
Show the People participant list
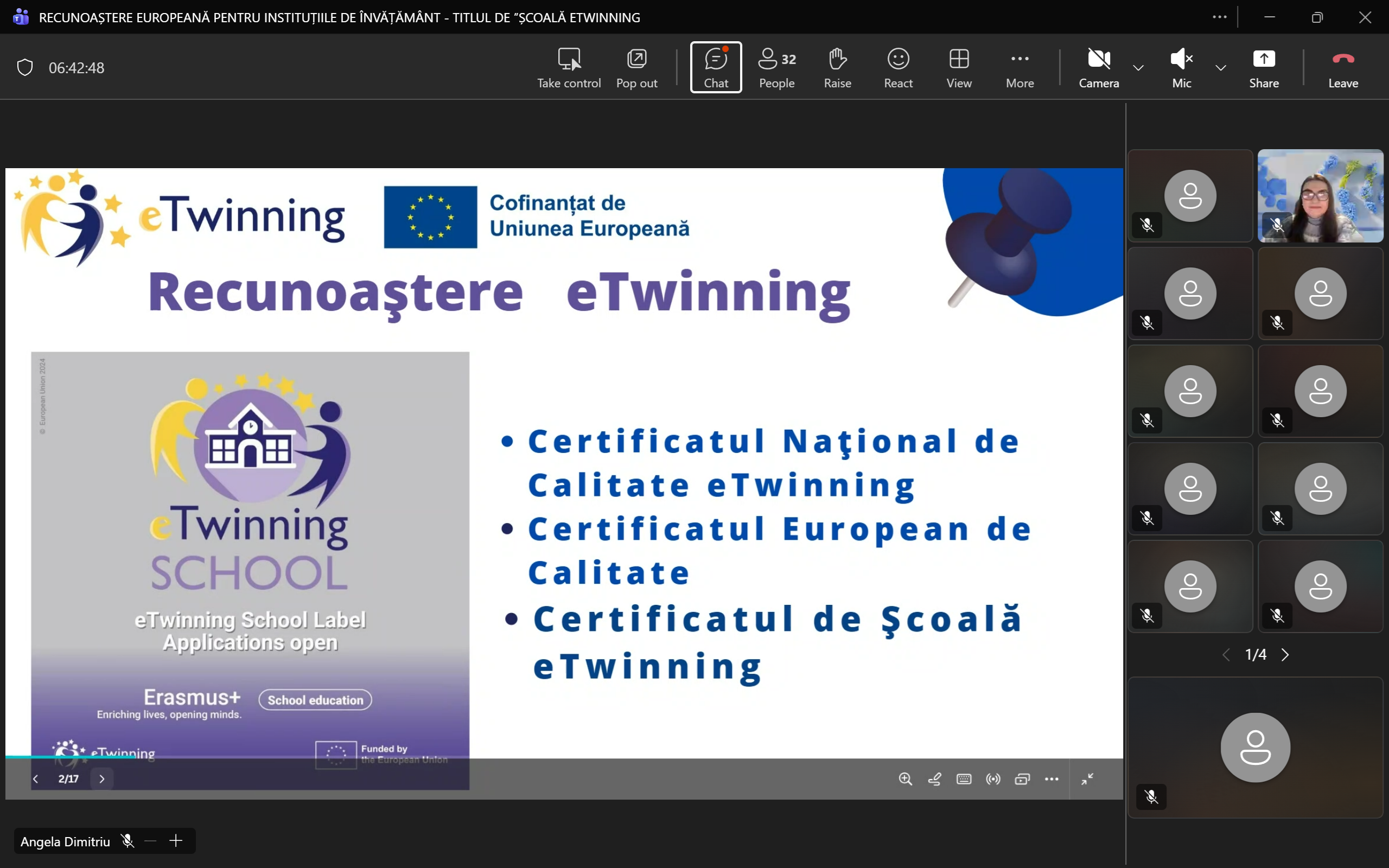pyautogui.click(x=776, y=67)
